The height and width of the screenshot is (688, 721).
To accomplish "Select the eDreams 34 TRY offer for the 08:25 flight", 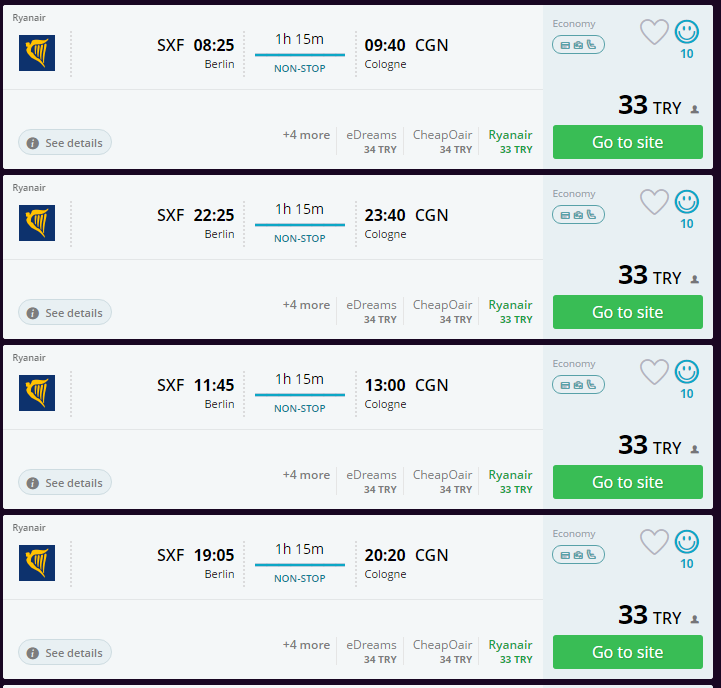I will pyautogui.click(x=372, y=141).
